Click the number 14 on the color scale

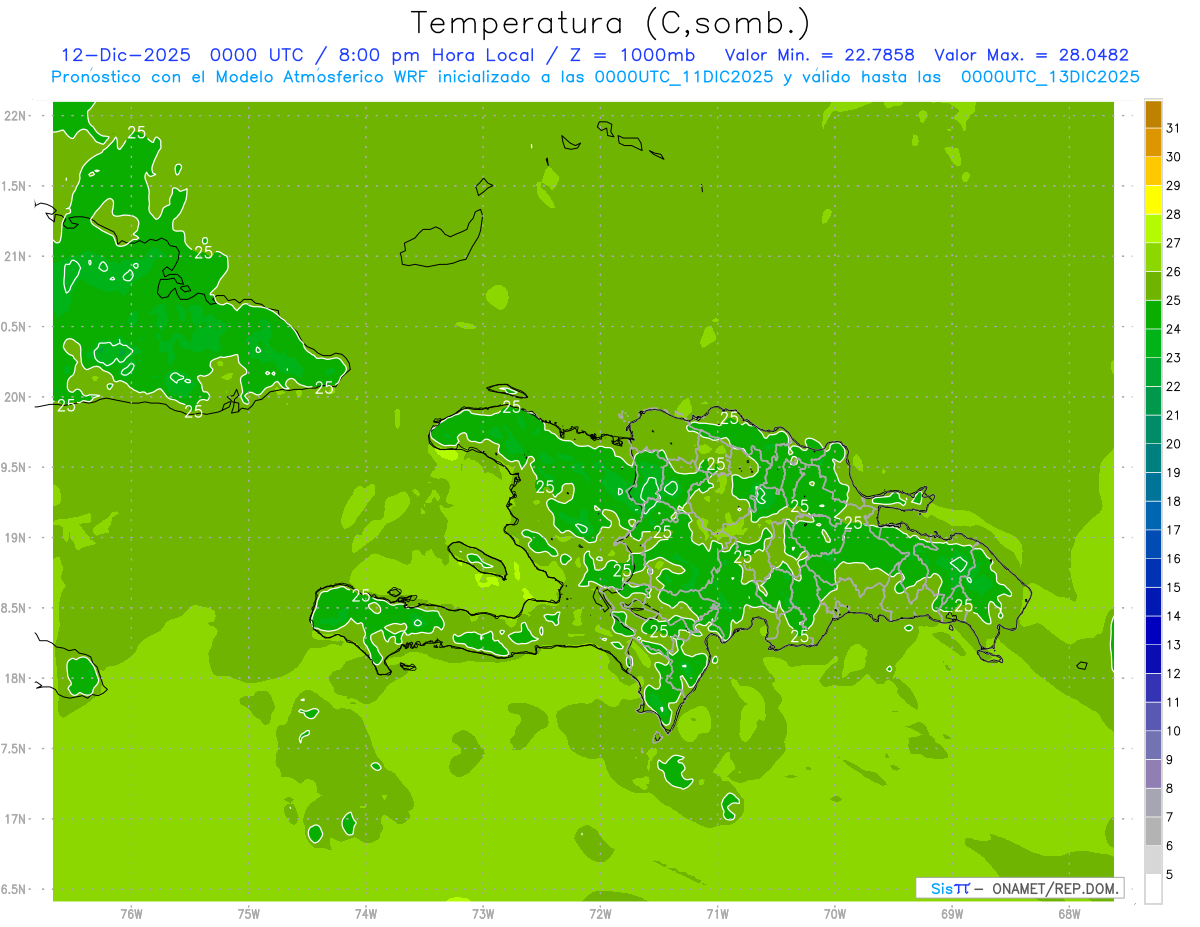coord(1174,616)
